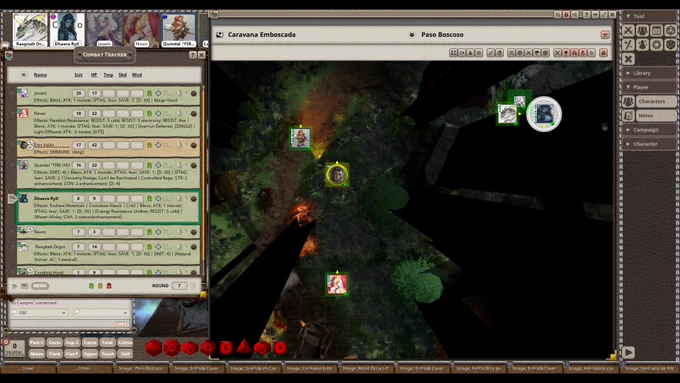The image size is (680, 383).
Task: Click the next round arrow beside Round
Action: click(x=193, y=285)
